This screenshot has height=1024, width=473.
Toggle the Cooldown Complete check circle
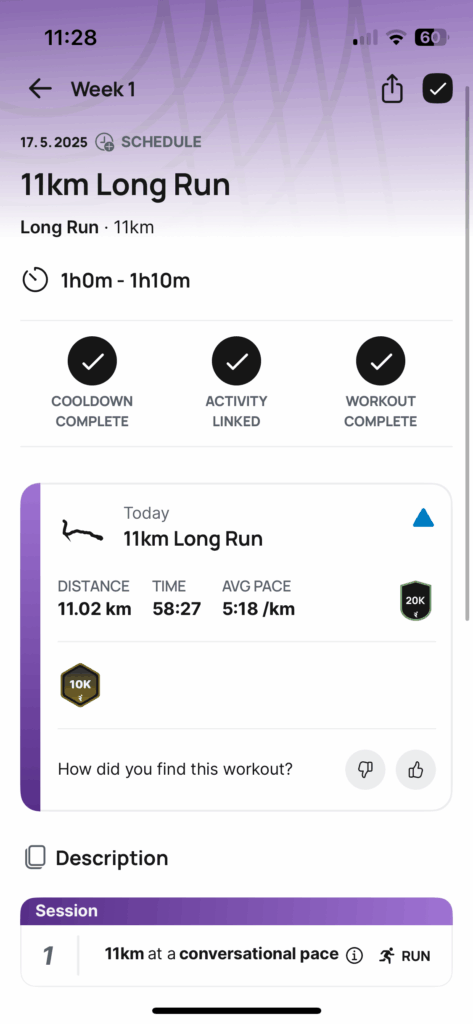click(92, 360)
